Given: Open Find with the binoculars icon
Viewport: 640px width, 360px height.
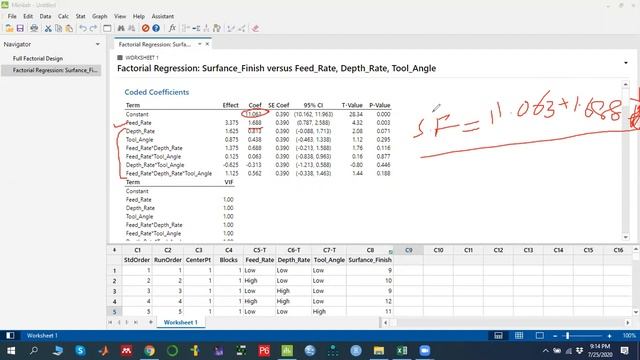Looking at the screenshot, I should [121, 28].
